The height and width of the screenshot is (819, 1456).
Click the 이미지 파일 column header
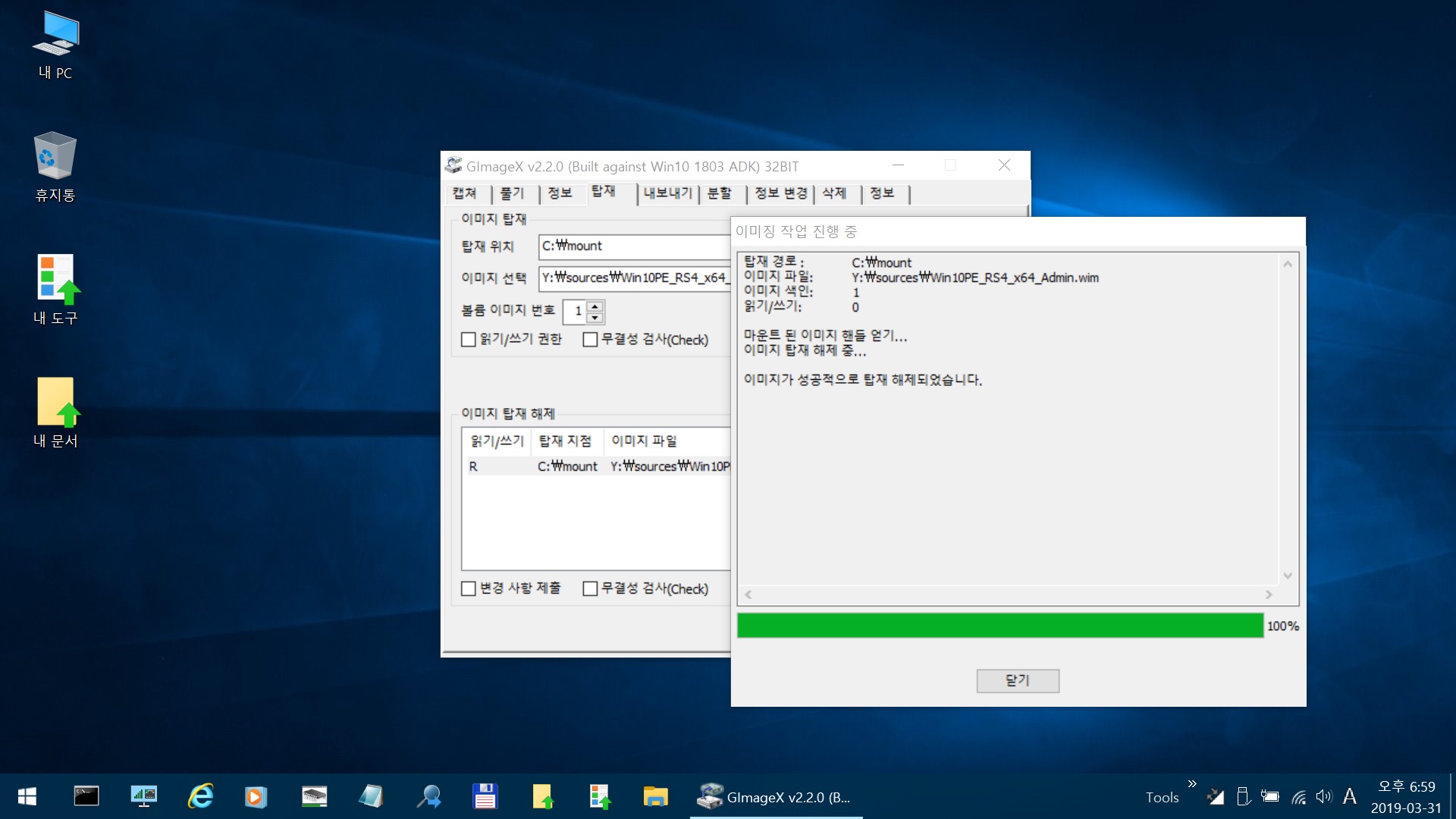(x=667, y=441)
